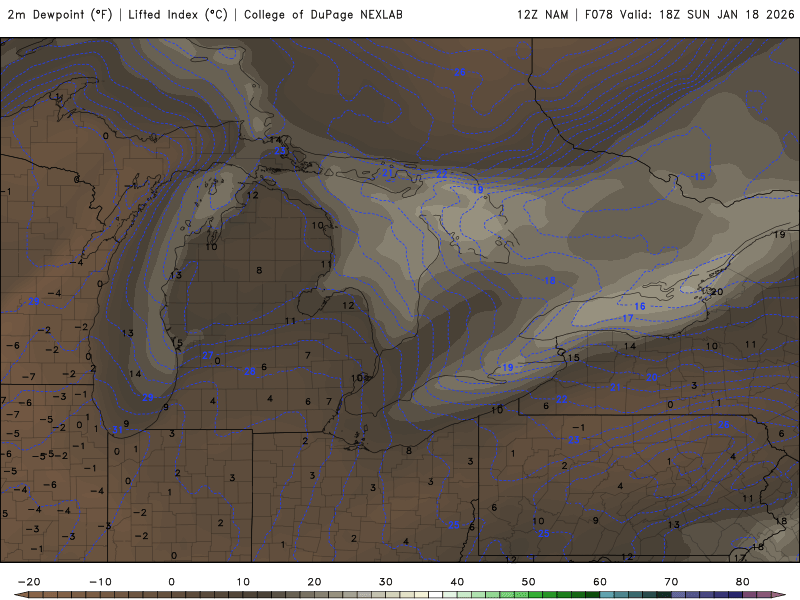
Task: Click the left arrow end of color scale
Action: coord(20,595)
